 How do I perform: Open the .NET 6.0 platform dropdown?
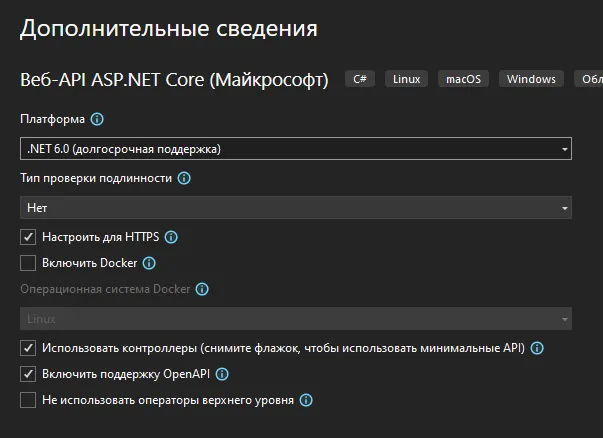[x=296, y=148]
